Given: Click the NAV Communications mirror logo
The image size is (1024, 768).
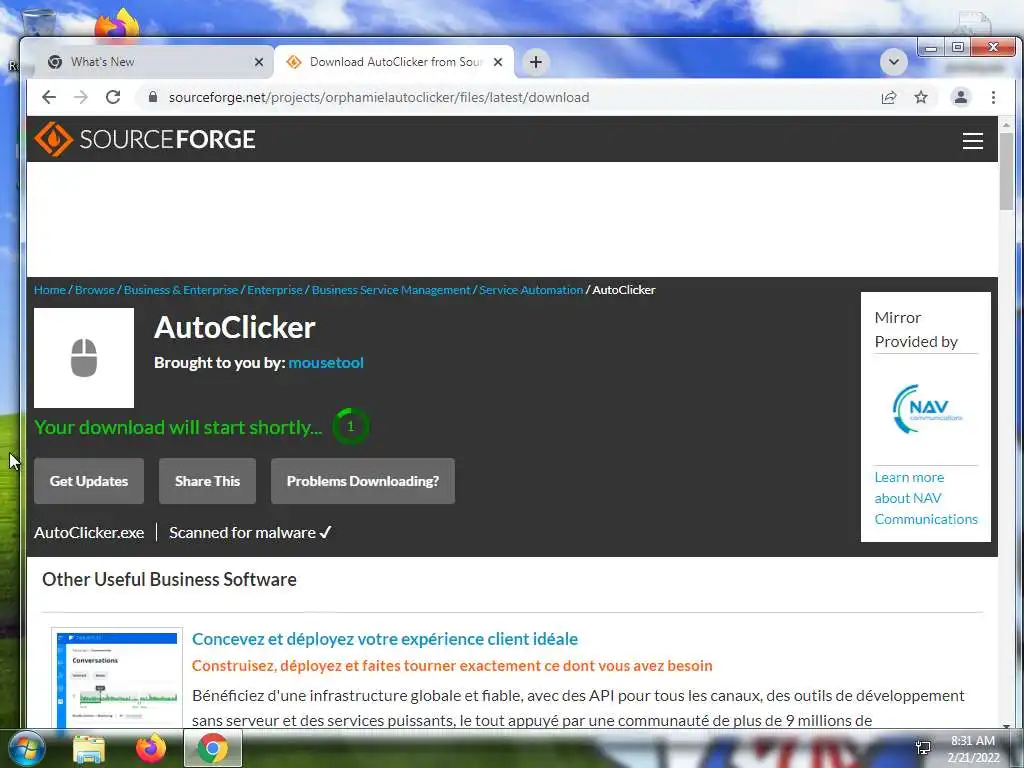Looking at the screenshot, I should point(926,409).
